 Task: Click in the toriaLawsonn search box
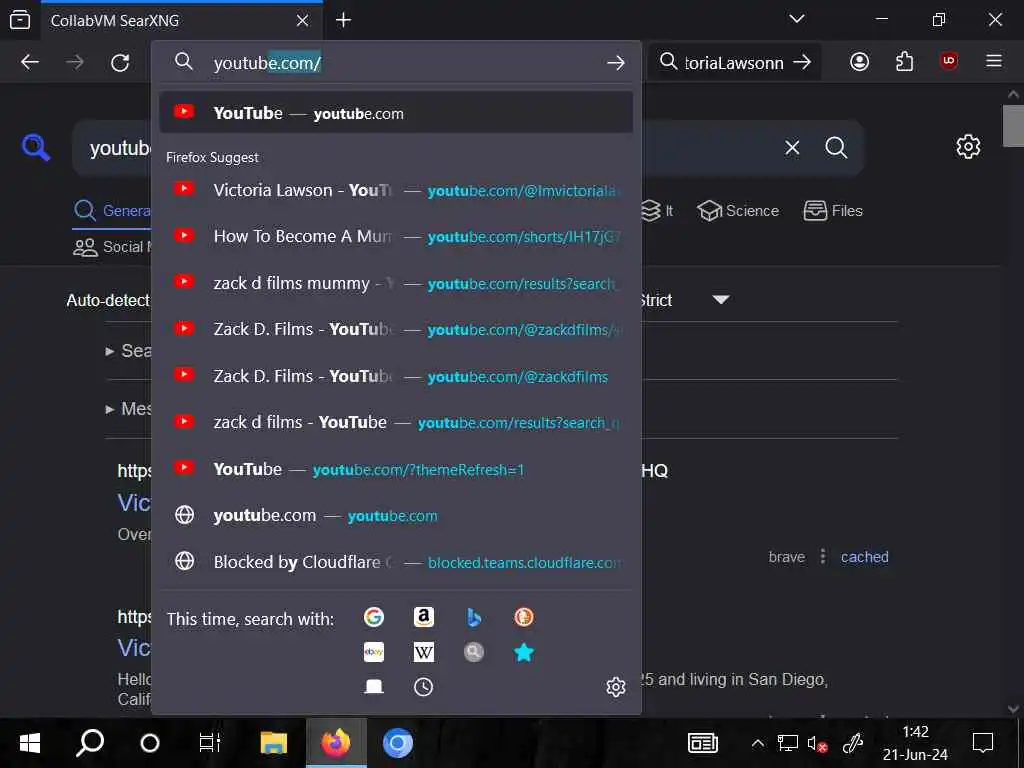pos(734,63)
